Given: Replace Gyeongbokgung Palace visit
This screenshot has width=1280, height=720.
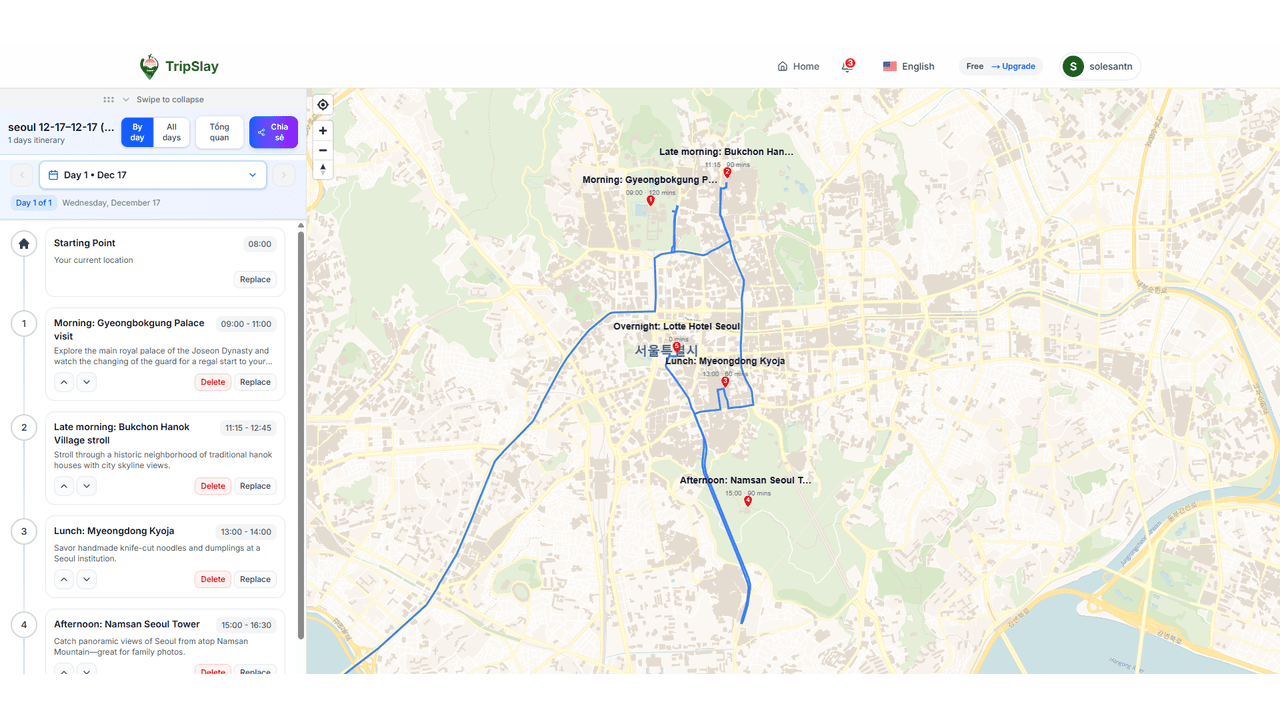Looking at the screenshot, I should coord(255,382).
